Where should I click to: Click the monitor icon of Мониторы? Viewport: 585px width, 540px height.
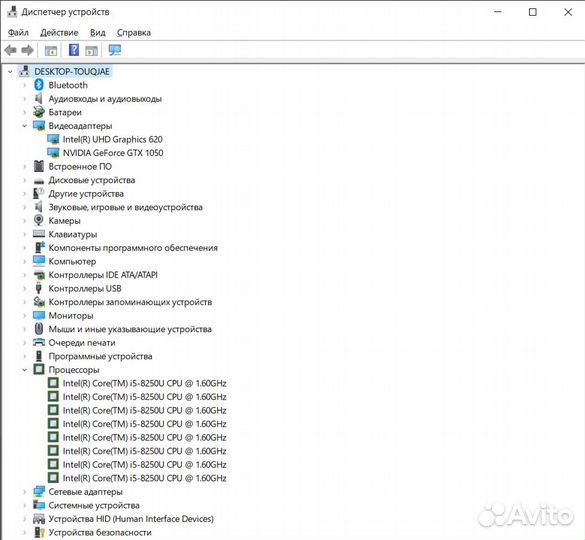coord(39,315)
